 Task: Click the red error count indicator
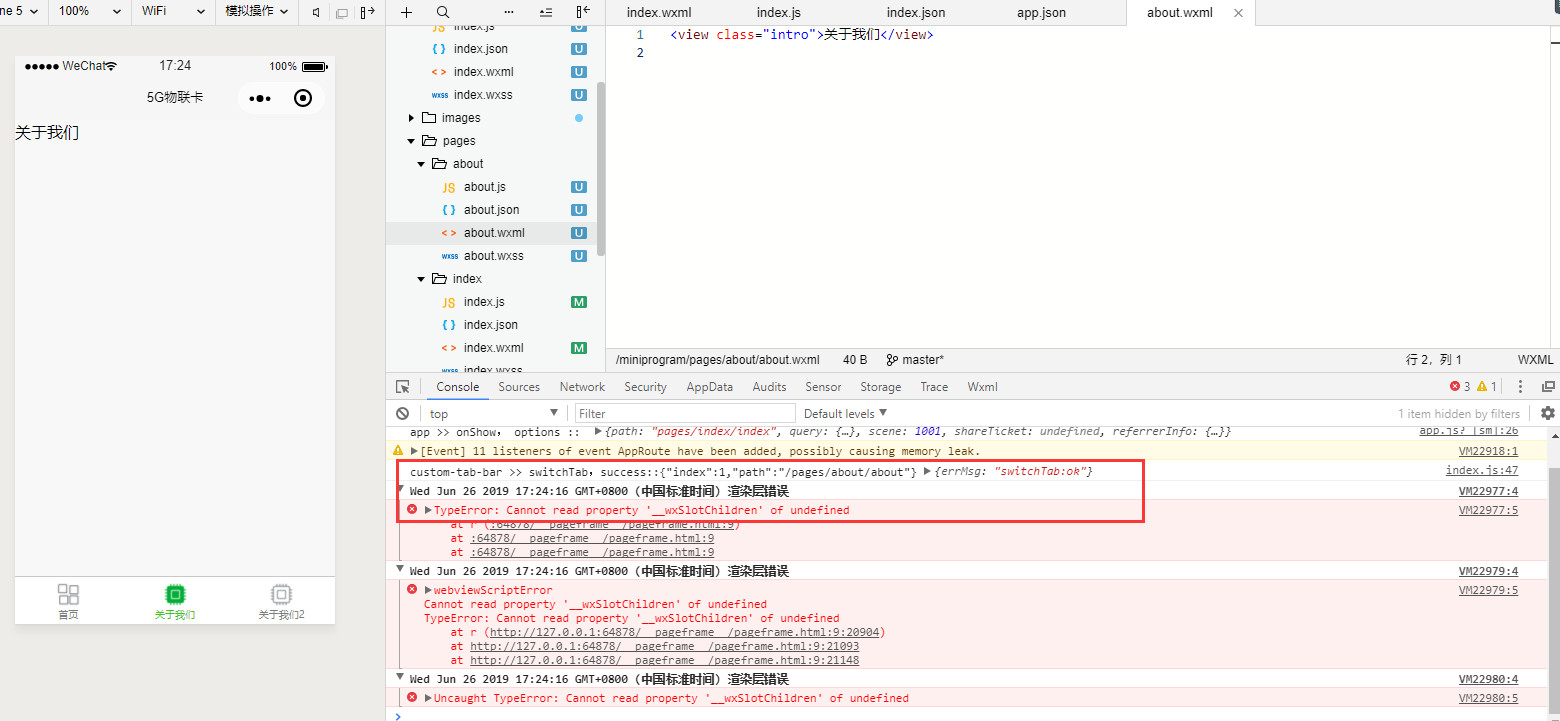tap(1460, 387)
